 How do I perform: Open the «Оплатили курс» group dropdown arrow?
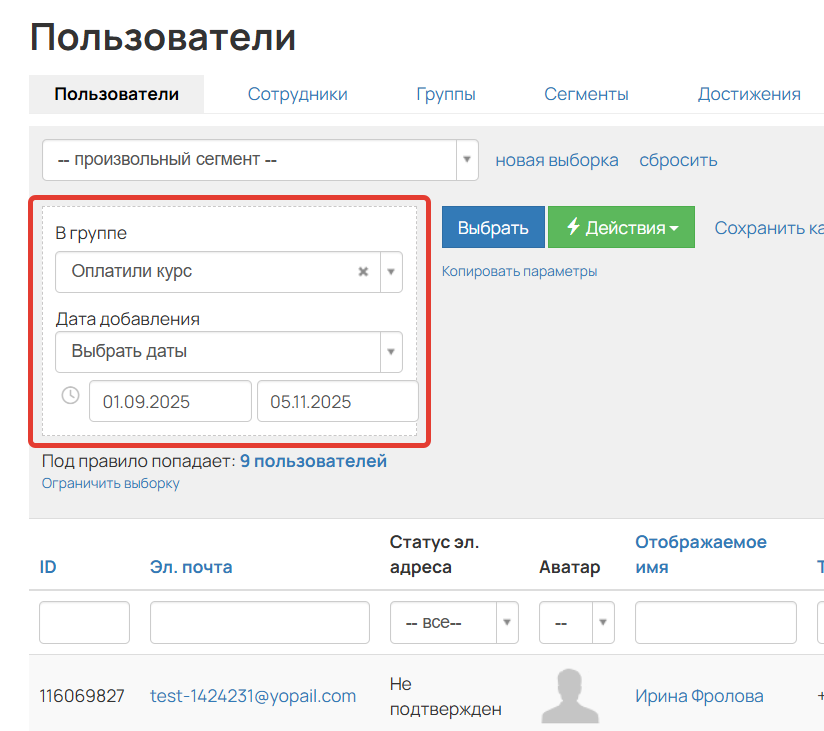pos(390,271)
